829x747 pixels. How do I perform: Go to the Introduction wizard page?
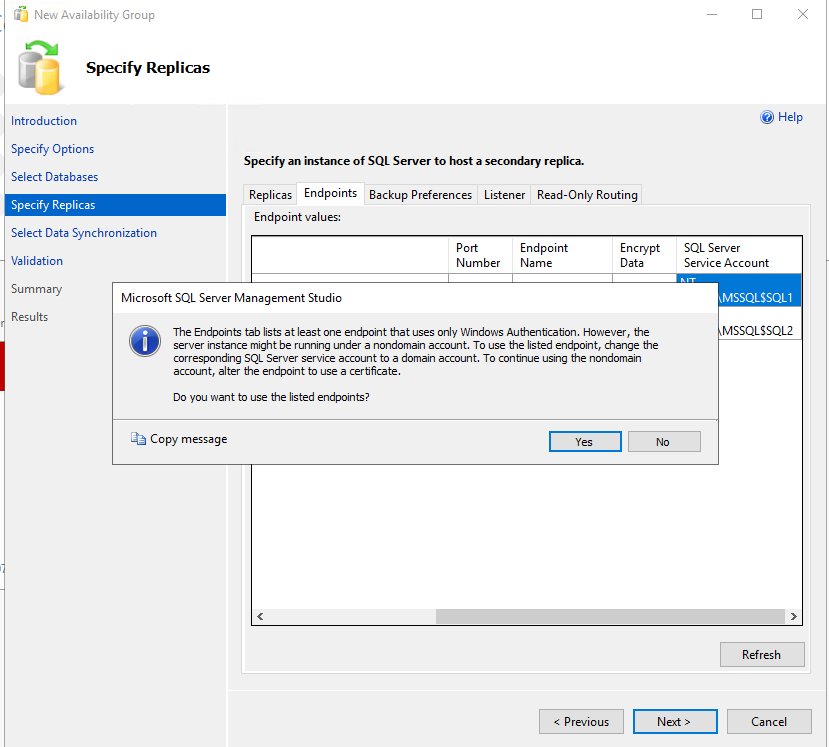pyautogui.click(x=44, y=121)
